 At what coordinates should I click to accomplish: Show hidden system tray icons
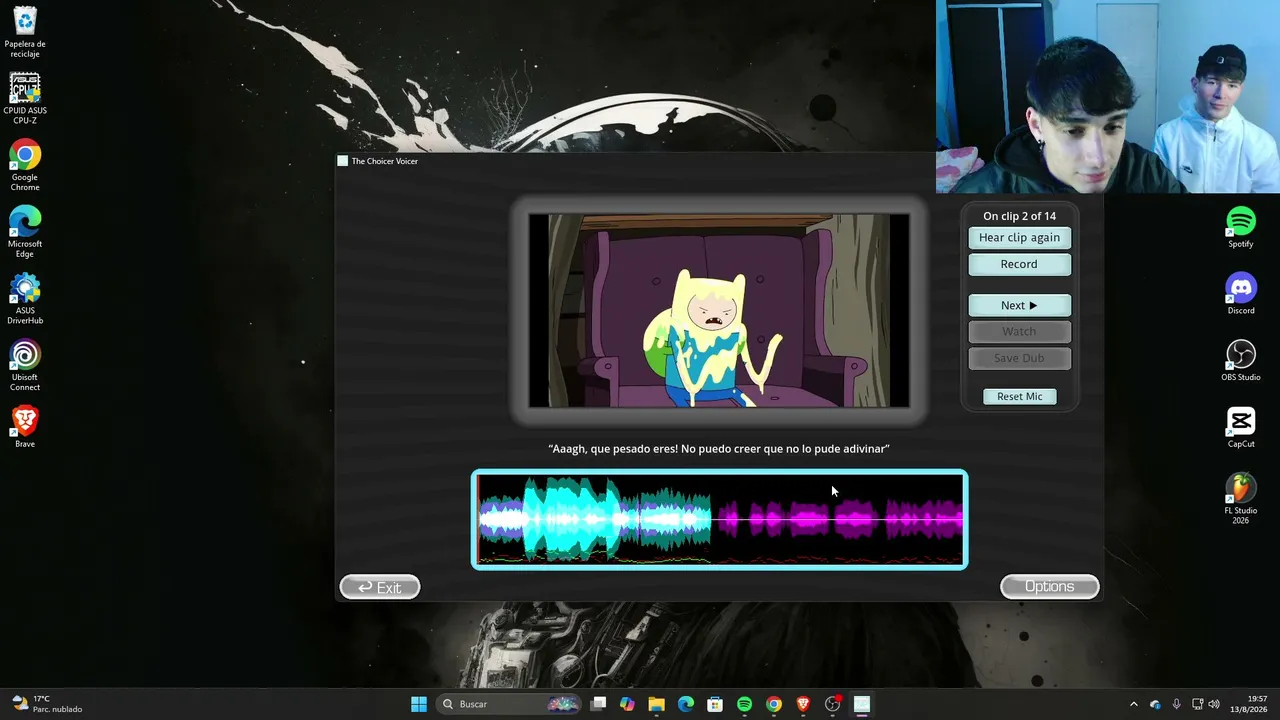click(1133, 704)
